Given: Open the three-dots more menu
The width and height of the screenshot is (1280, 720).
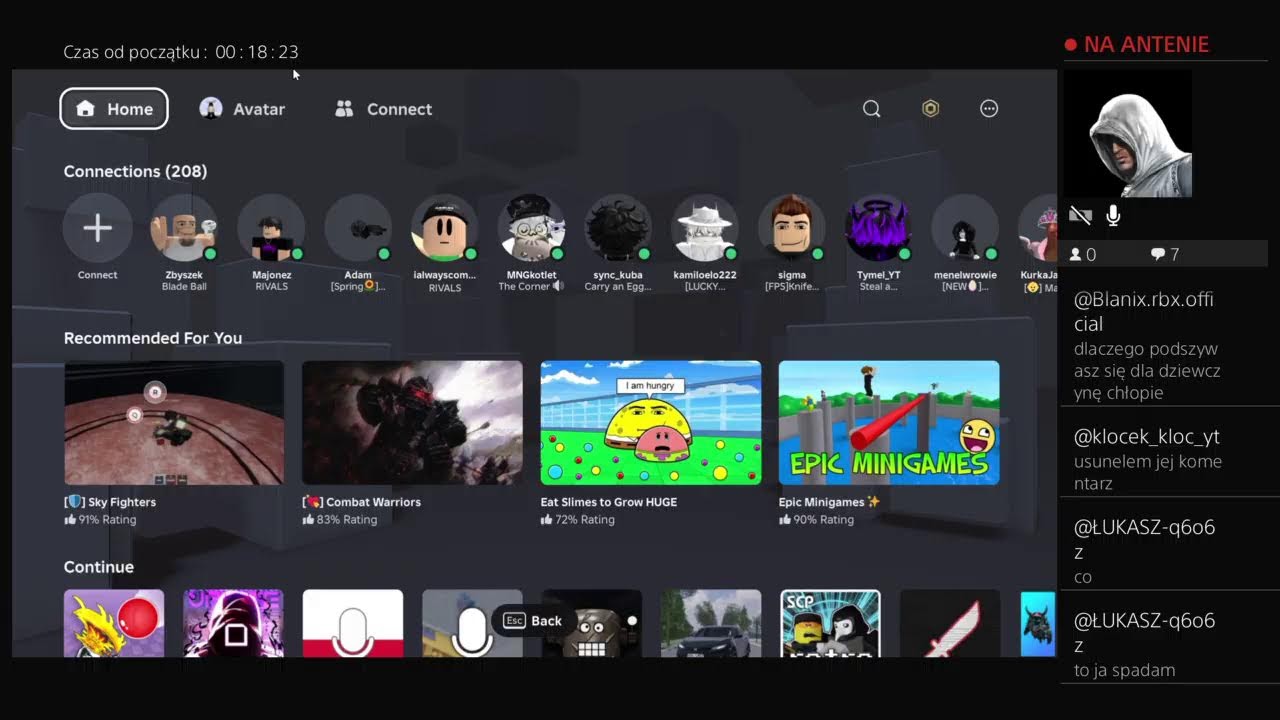Looking at the screenshot, I should point(989,109).
